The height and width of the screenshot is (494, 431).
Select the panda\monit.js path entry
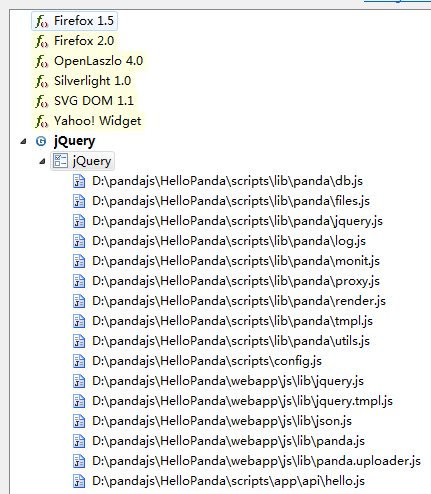pyautogui.click(x=236, y=261)
